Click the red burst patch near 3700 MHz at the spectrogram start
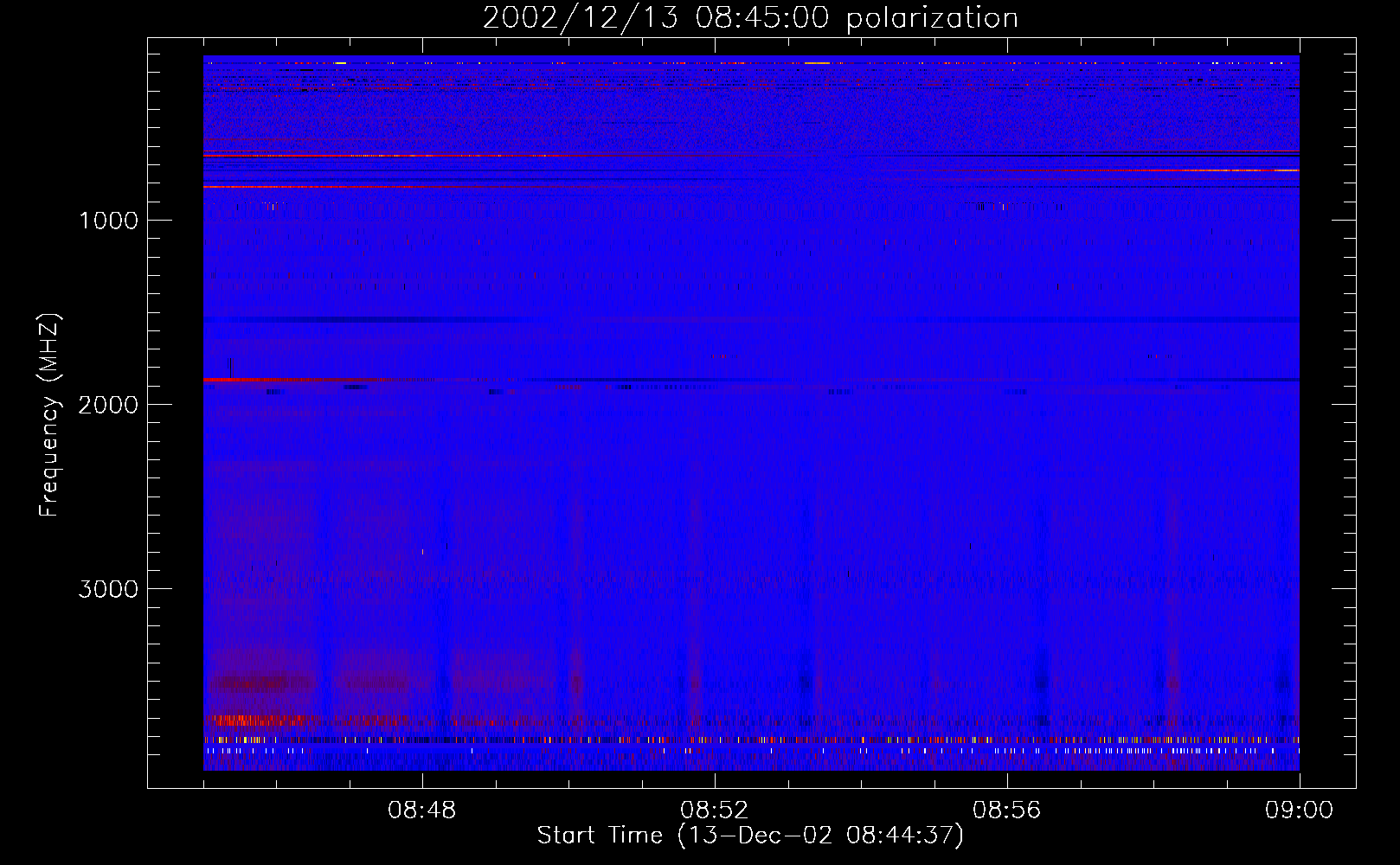 click(x=262, y=720)
